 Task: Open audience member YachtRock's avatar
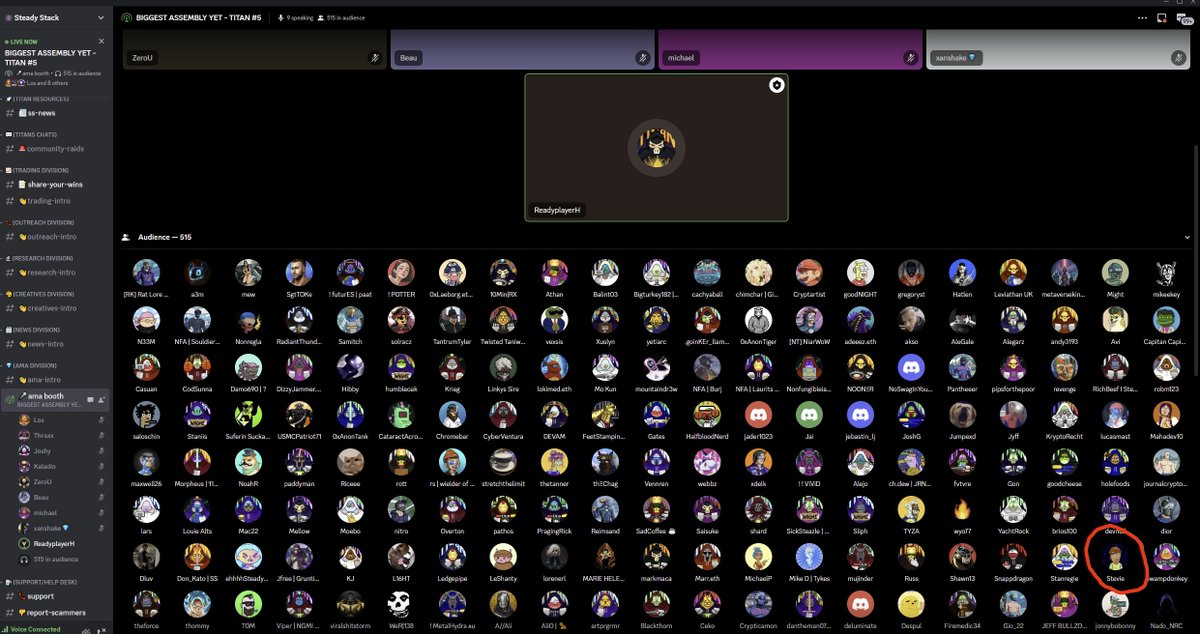click(1013, 510)
